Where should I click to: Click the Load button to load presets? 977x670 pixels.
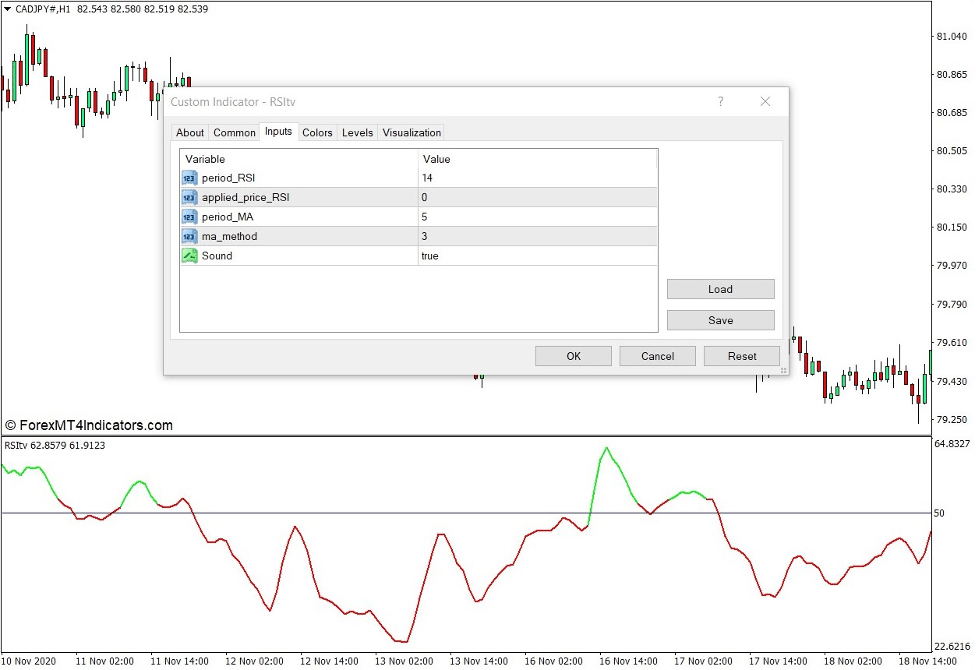[x=720, y=289]
